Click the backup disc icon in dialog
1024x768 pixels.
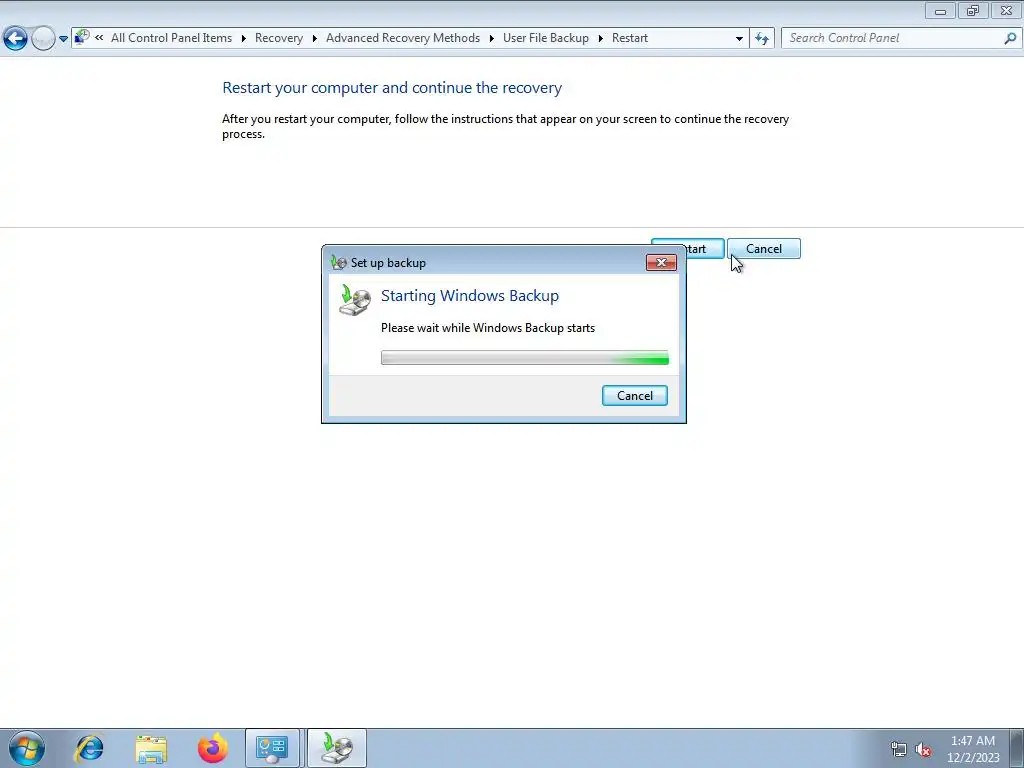click(x=355, y=300)
